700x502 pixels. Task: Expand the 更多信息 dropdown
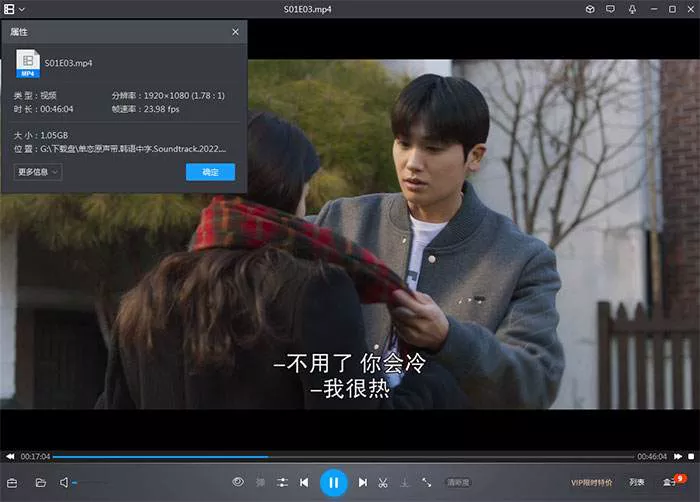pyautogui.click(x=39, y=172)
